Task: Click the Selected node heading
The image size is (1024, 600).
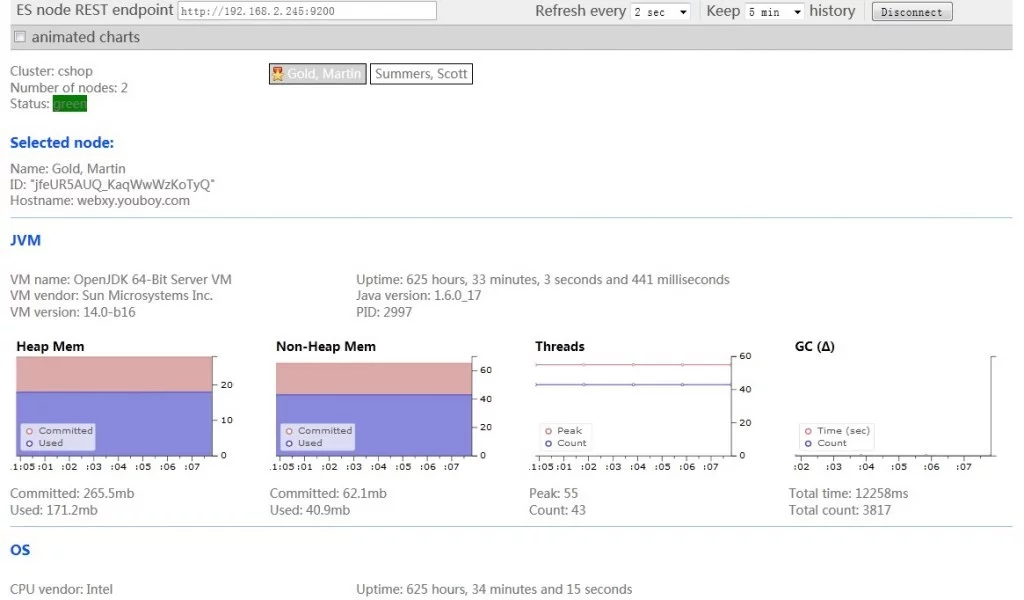Action: coord(62,142)
